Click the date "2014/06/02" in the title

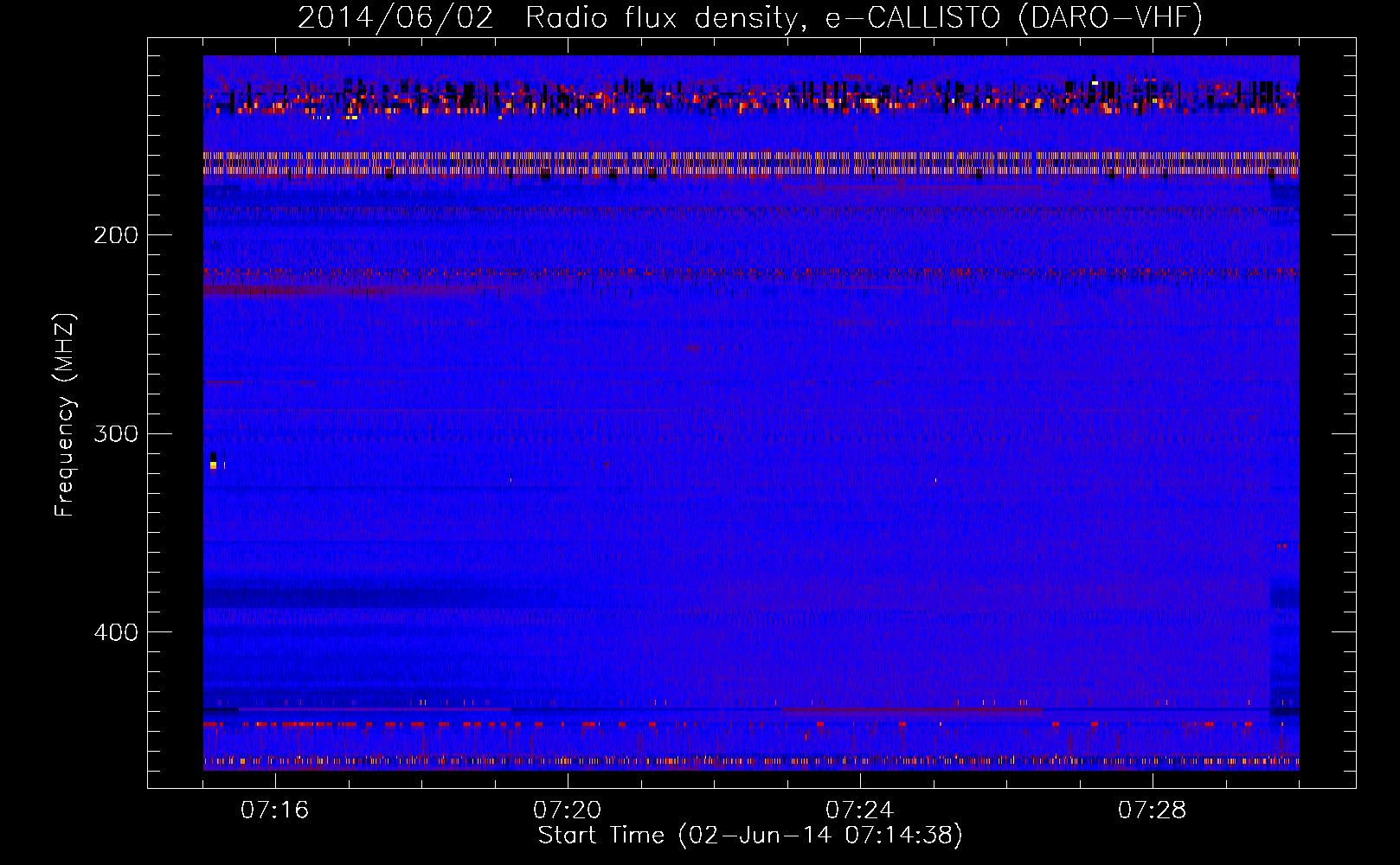395,17
